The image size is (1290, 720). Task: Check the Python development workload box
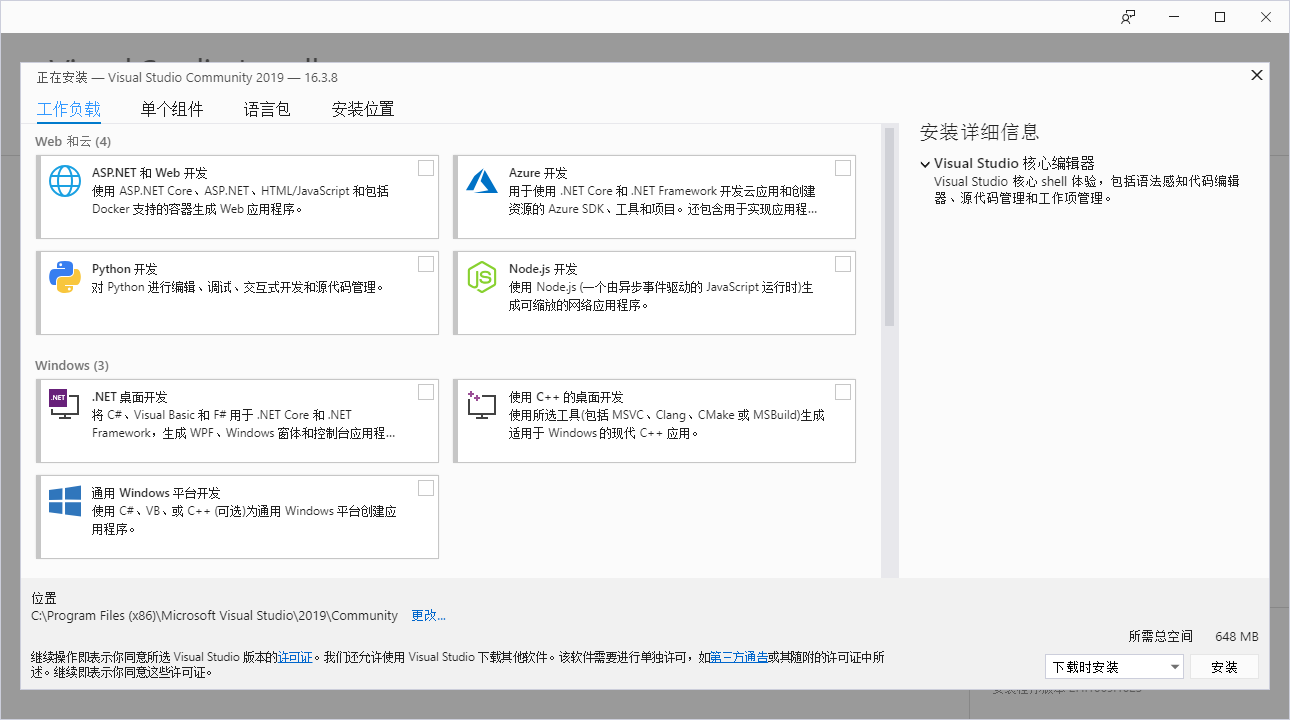pos(426,264)
